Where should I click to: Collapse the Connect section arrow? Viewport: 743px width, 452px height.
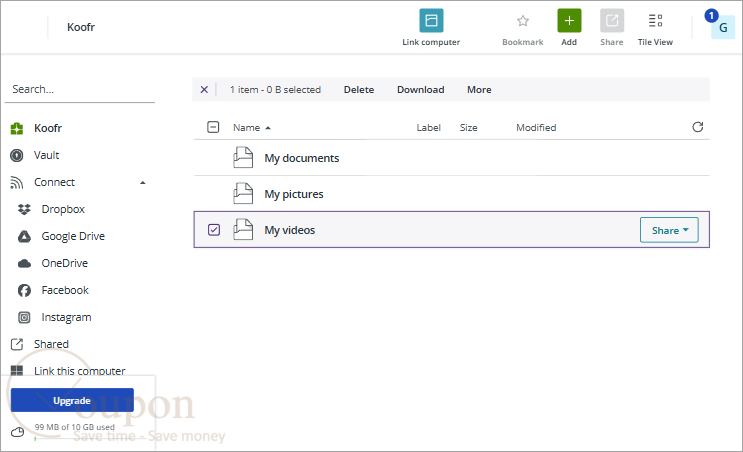click(143, 183)
